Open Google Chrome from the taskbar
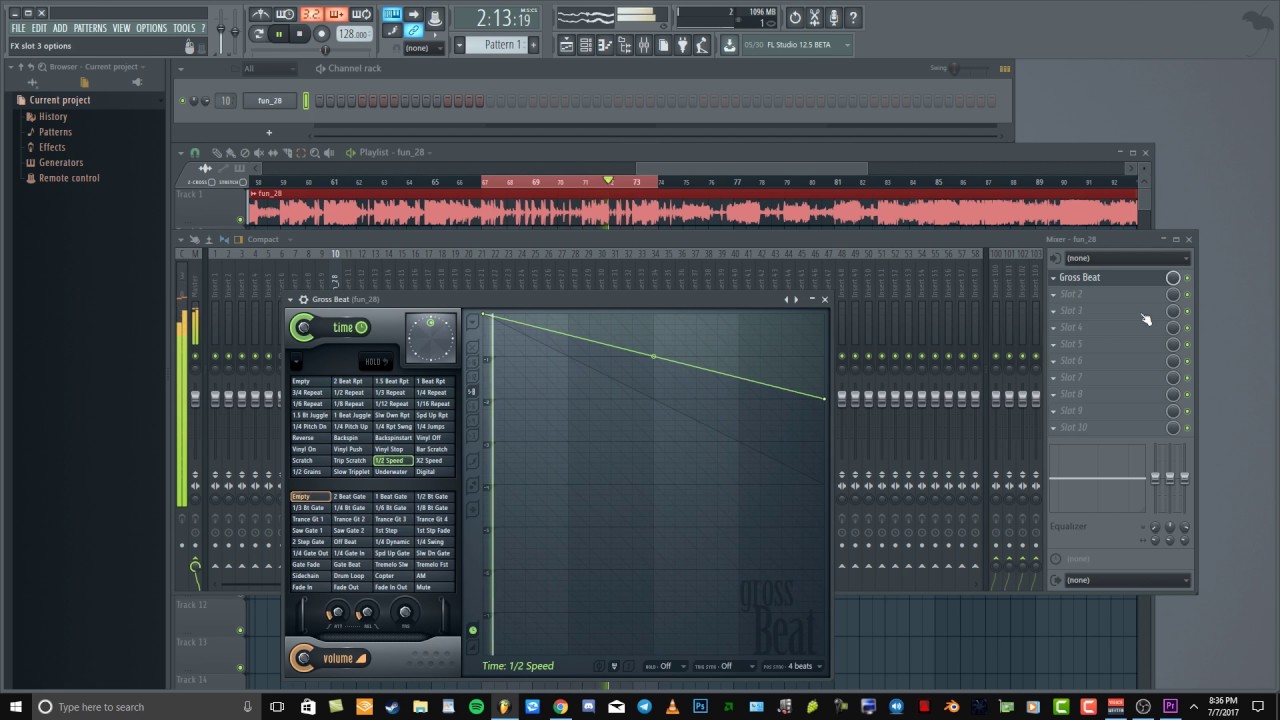The width and height of the screenshot is (1280, 720). [x=560, y=707]
